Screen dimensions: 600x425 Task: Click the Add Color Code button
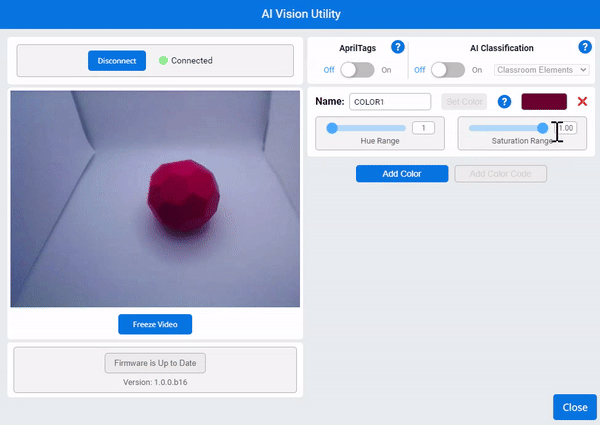coord(500,174)
